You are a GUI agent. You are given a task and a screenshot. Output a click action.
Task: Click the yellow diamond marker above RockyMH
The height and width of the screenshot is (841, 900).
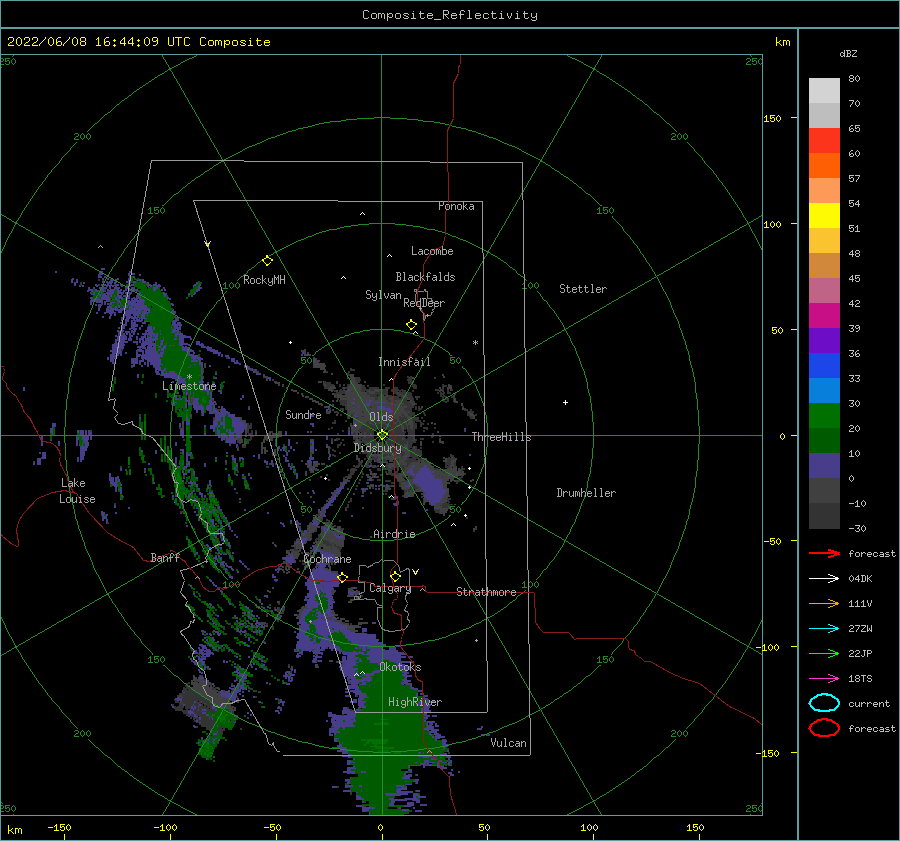click(267, 261)
